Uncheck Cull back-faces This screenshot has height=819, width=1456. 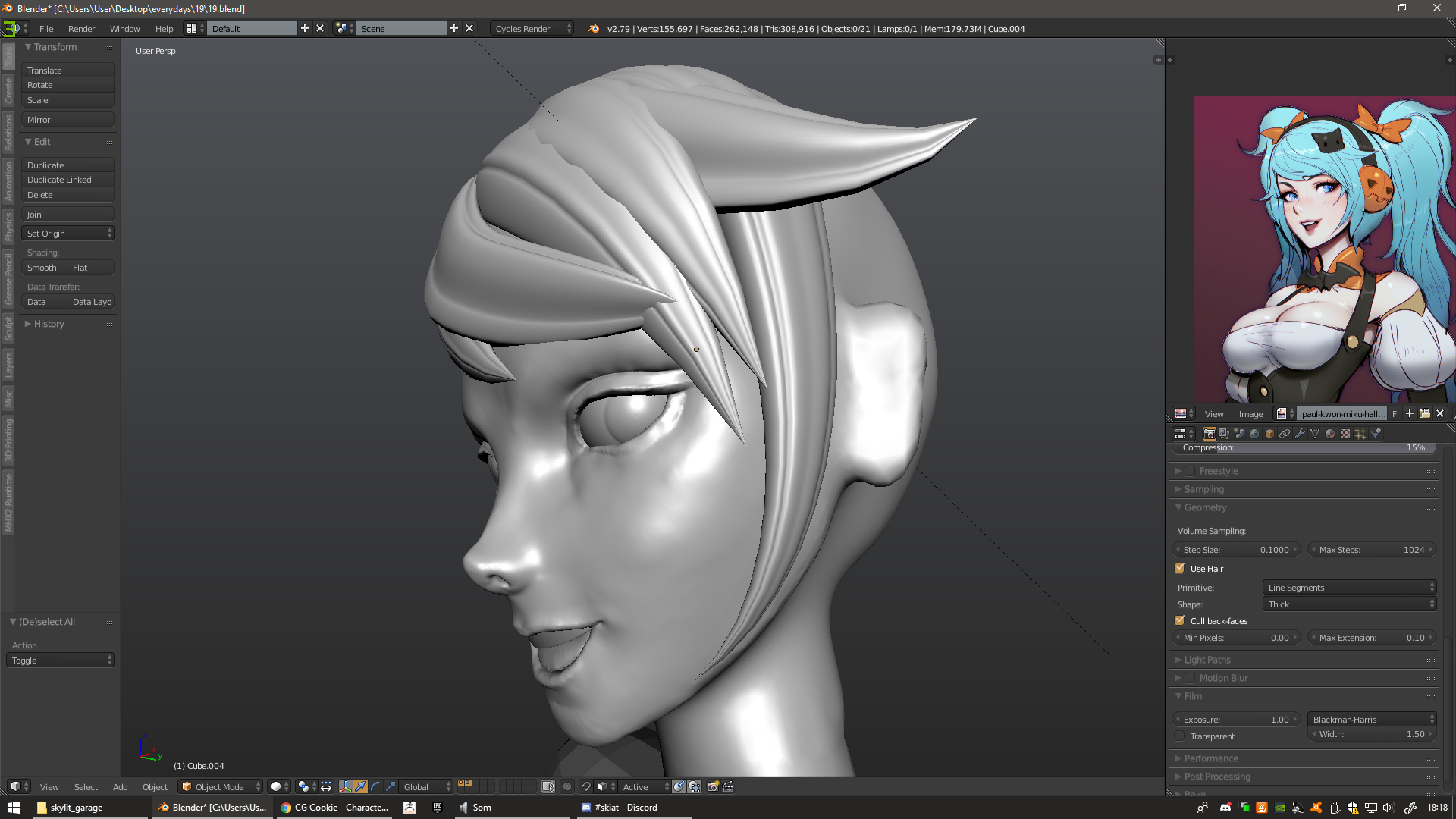(1180, 620)
